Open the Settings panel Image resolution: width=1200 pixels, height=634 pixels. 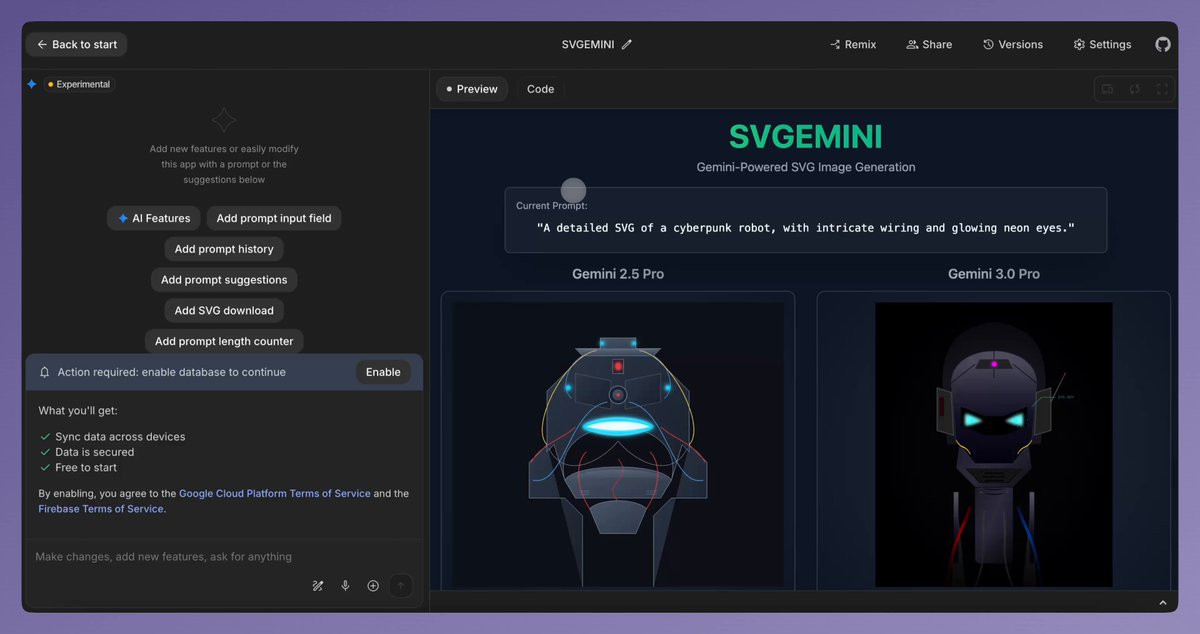1102,44
